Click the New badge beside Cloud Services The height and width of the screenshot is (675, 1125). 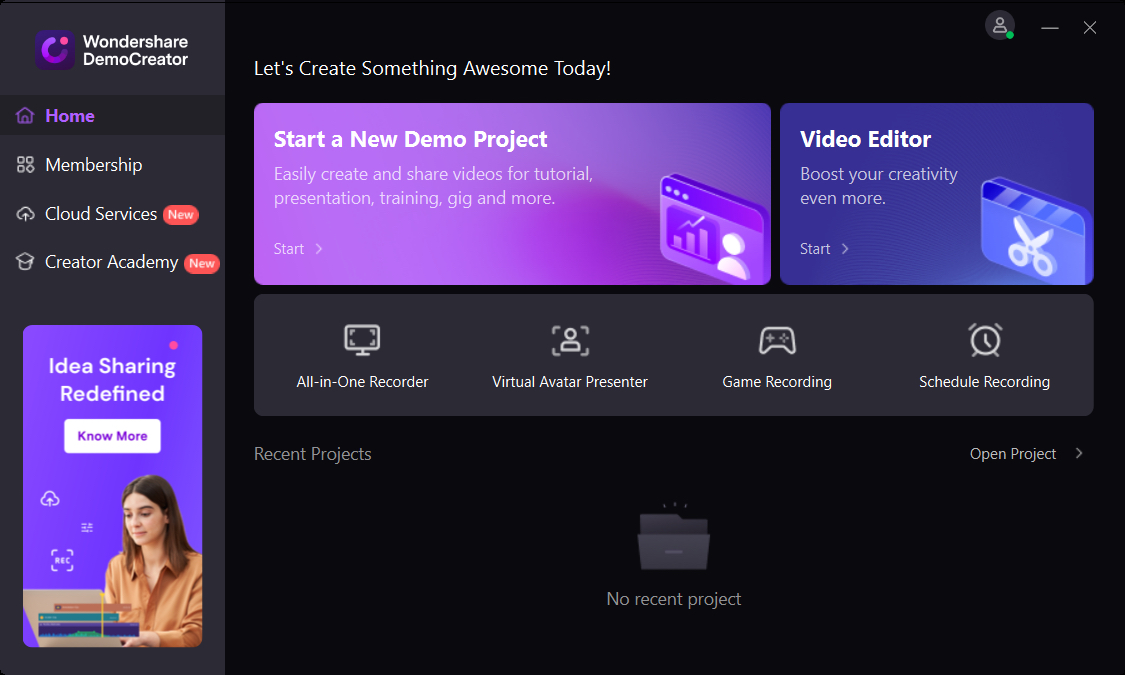(x=181, y=214)
